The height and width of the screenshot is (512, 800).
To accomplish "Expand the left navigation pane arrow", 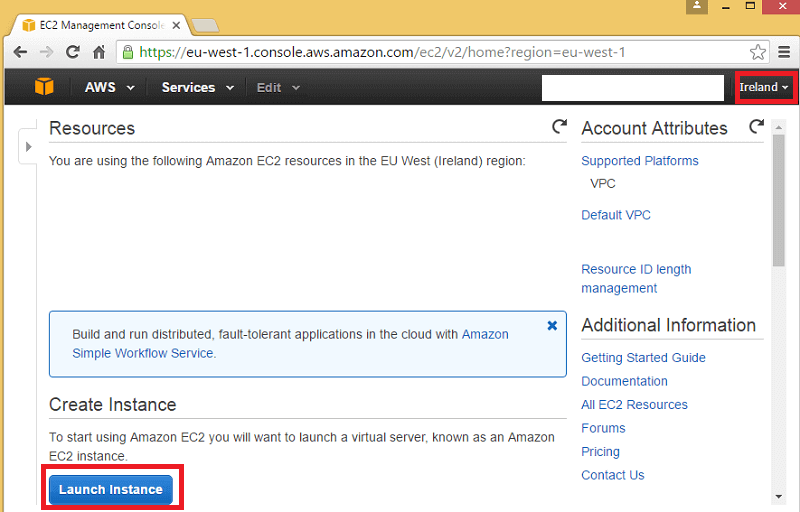I will tap(29, 147).
